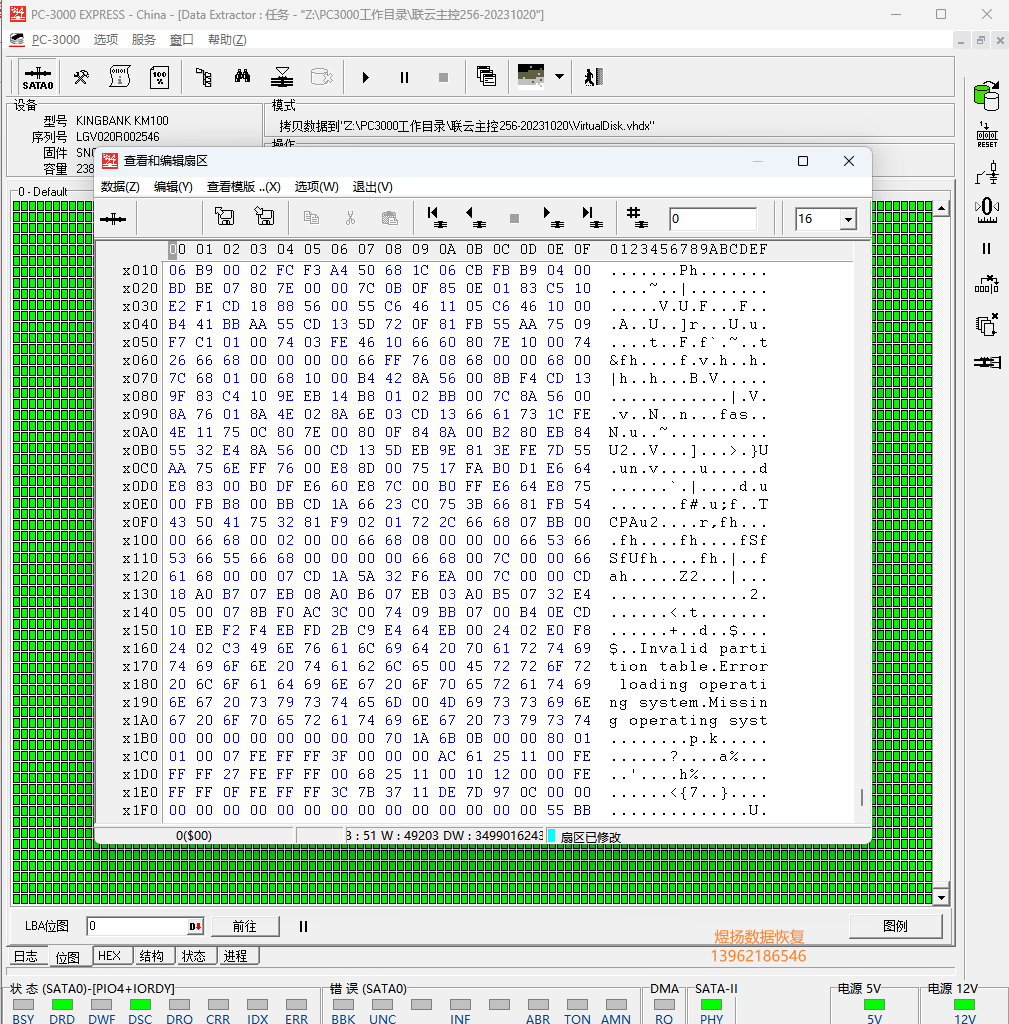
Task: Open the LBA位图 field dropdown arrow
Action: click(195, 926)
